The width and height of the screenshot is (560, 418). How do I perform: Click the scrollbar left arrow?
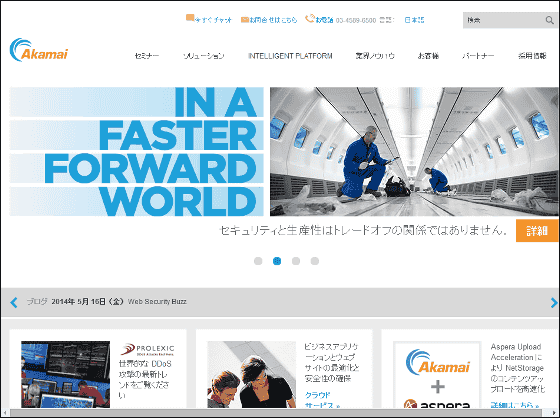click(5, 413)
